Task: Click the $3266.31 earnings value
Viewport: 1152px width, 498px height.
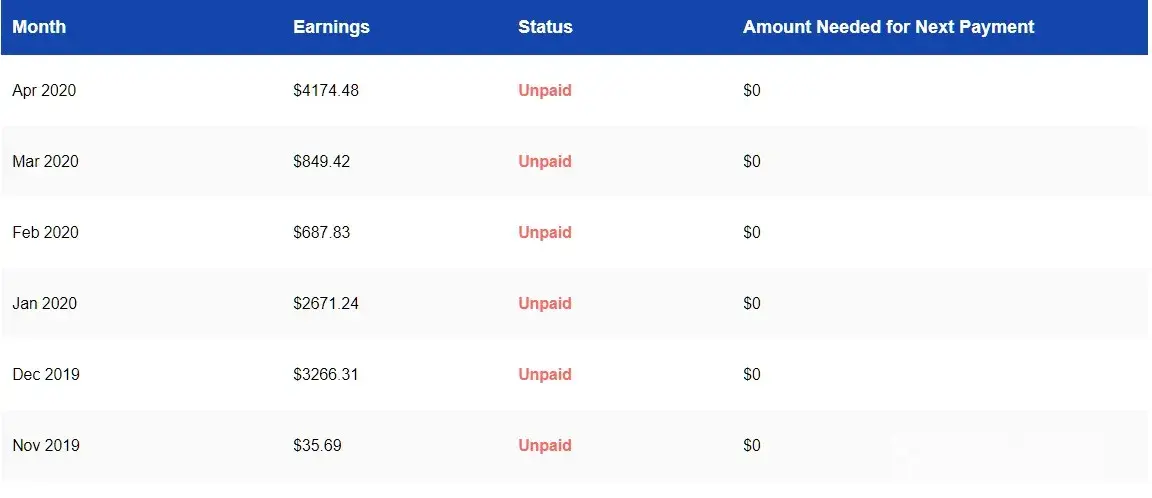Action: point(326,374)
